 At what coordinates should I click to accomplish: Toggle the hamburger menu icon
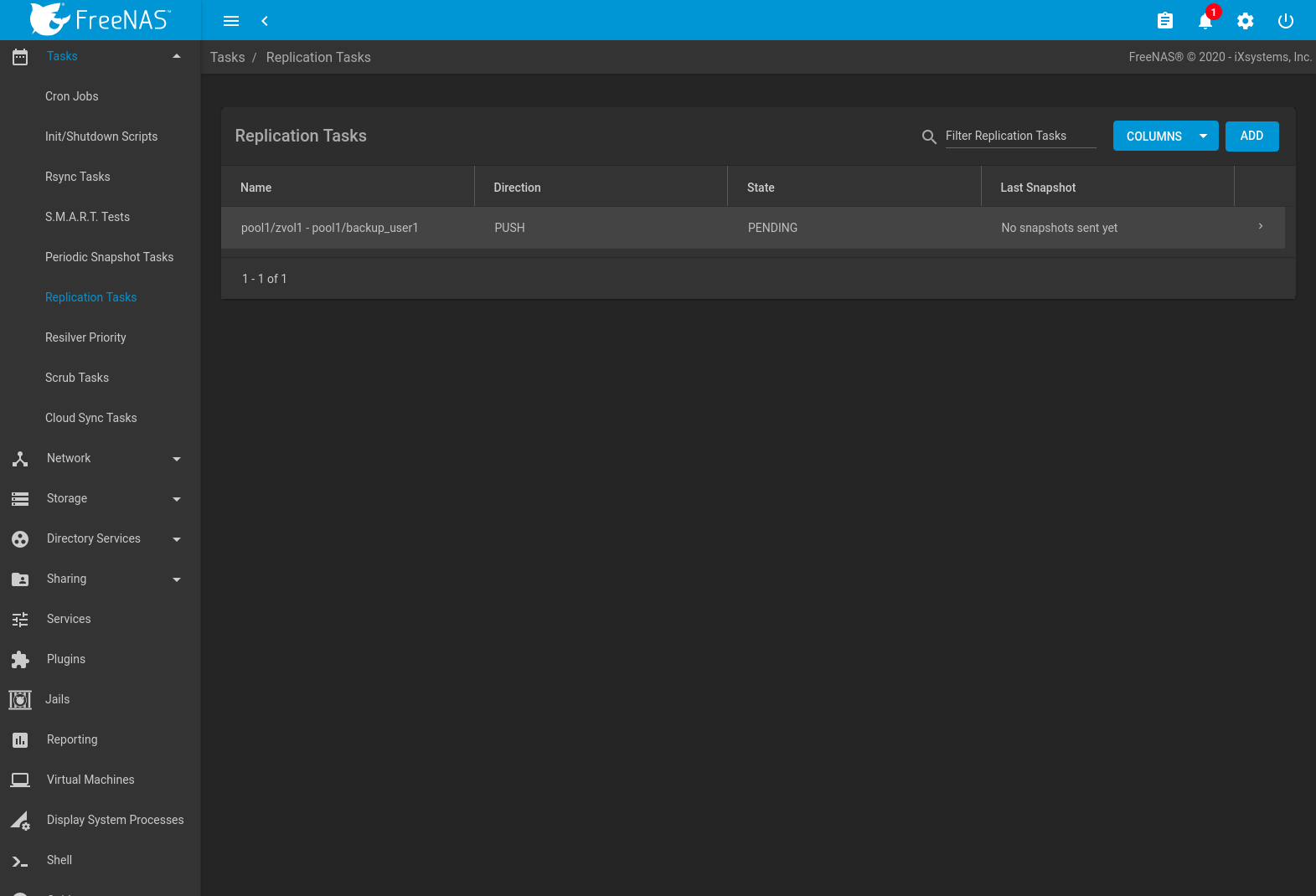[231, 21]
